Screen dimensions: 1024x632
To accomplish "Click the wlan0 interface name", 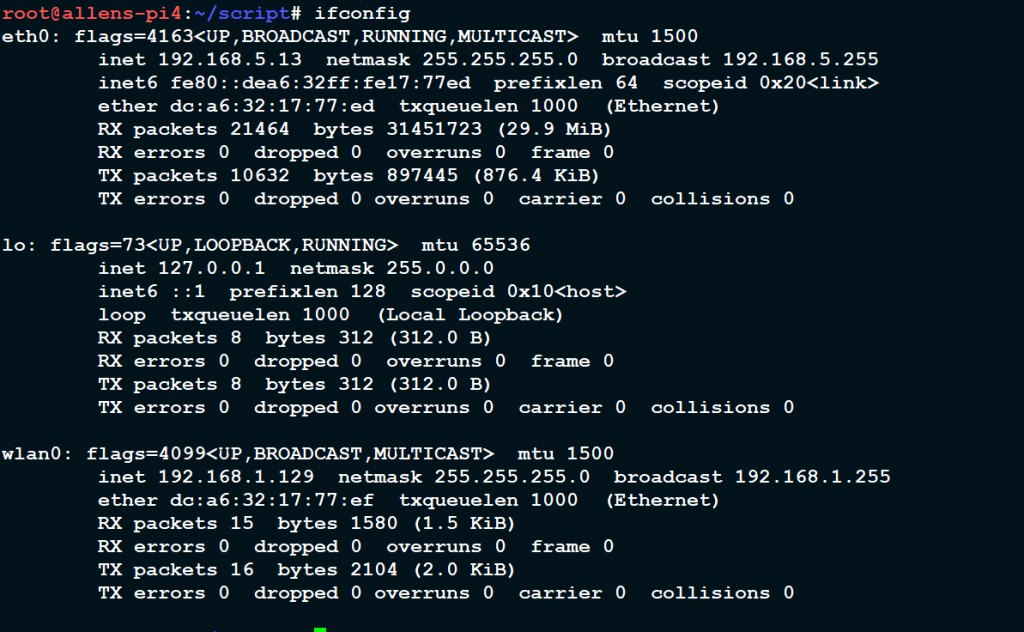I will click(x=31, y=454).
